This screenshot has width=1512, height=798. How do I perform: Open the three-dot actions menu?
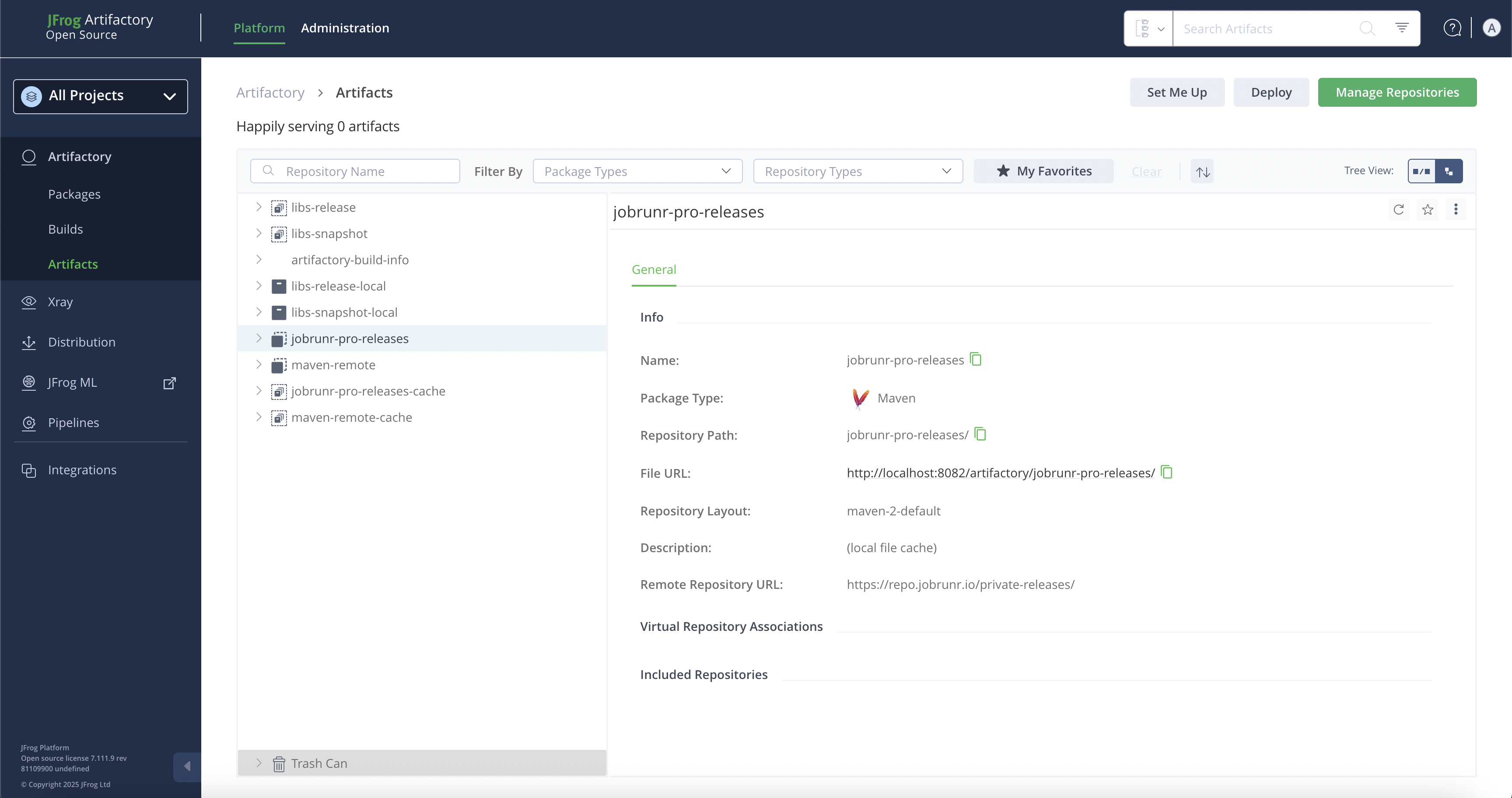pos(1456,210)
